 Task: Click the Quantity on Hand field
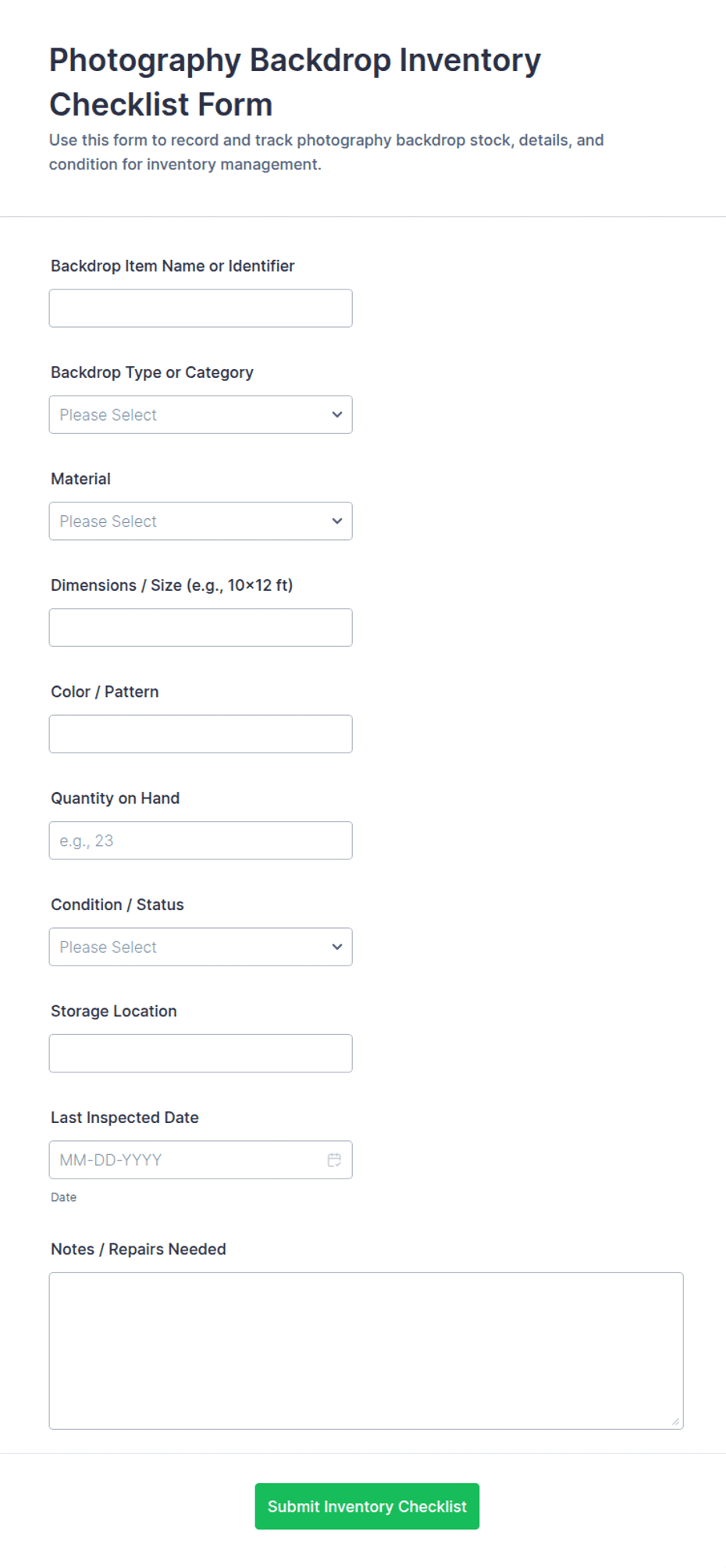click(x=201, y=841)
